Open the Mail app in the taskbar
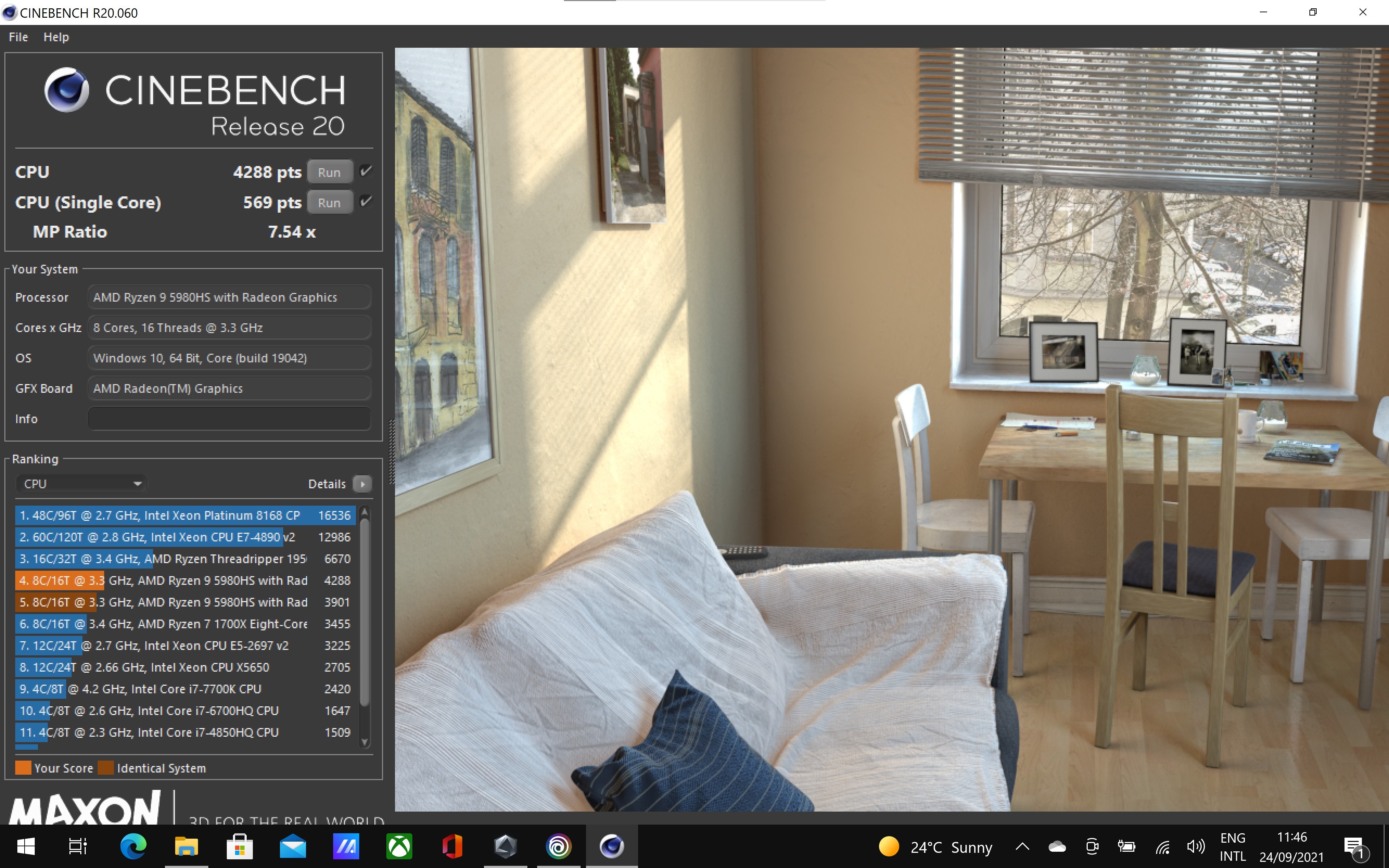The image size is (1389, 868). (x=293, y=846)
